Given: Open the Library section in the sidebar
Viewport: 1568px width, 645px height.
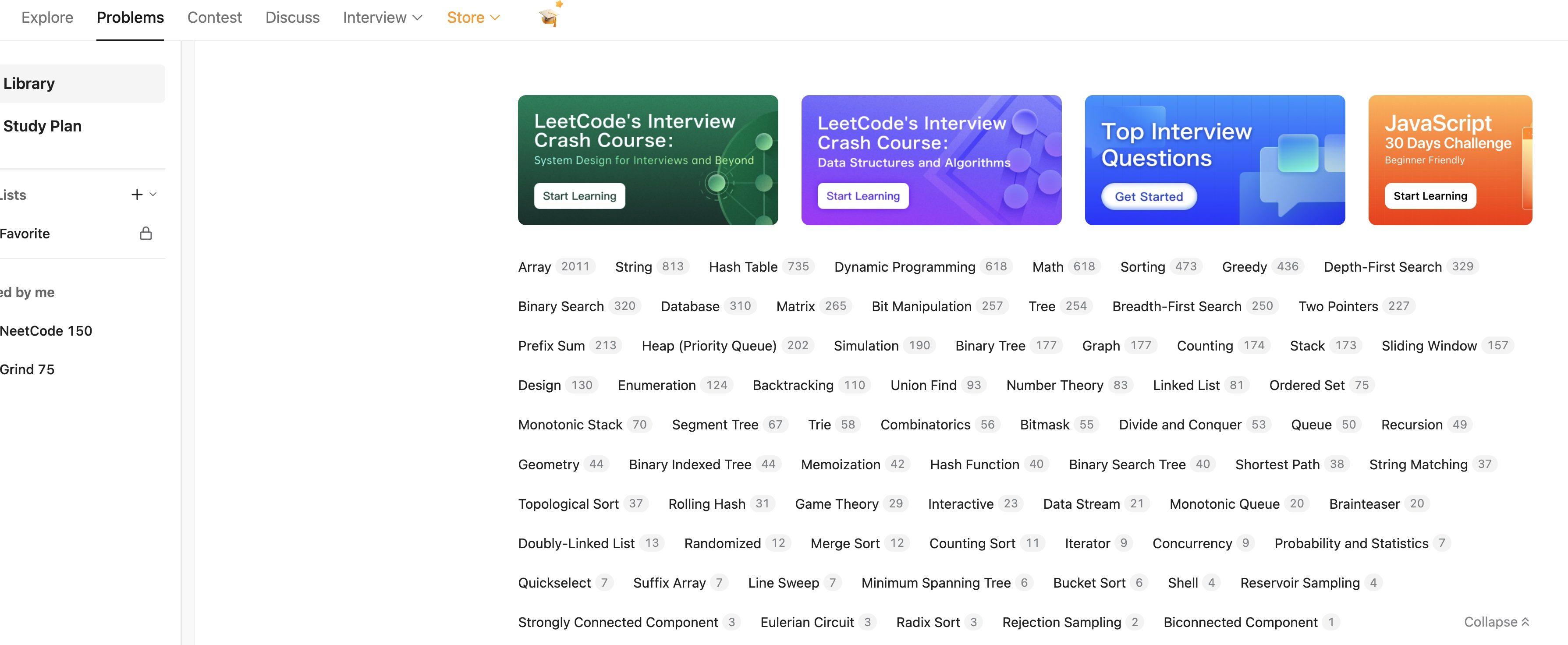Looking at the screenshot, I should coord(29,83).
